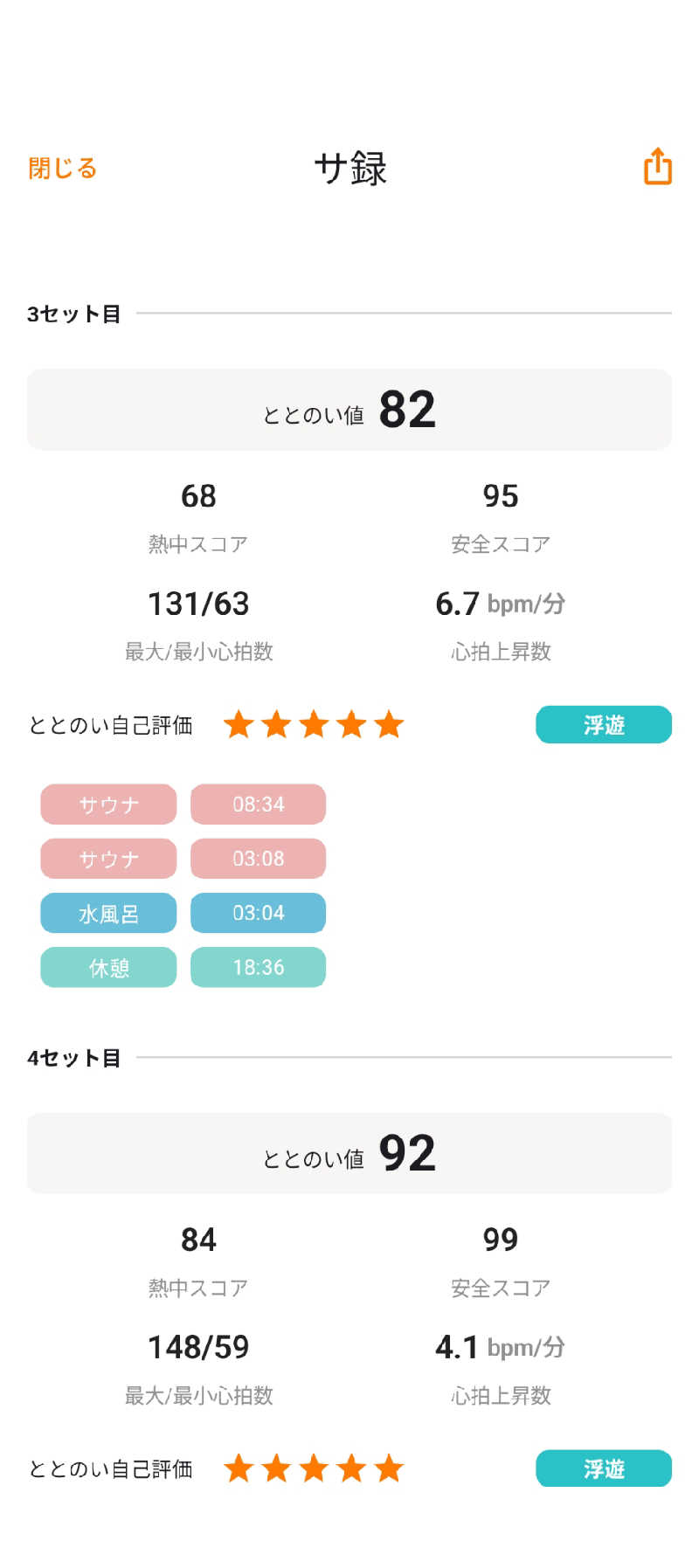Select the 08:34 sauna time chip
The image size is (699, 1568).
point(258,805)
